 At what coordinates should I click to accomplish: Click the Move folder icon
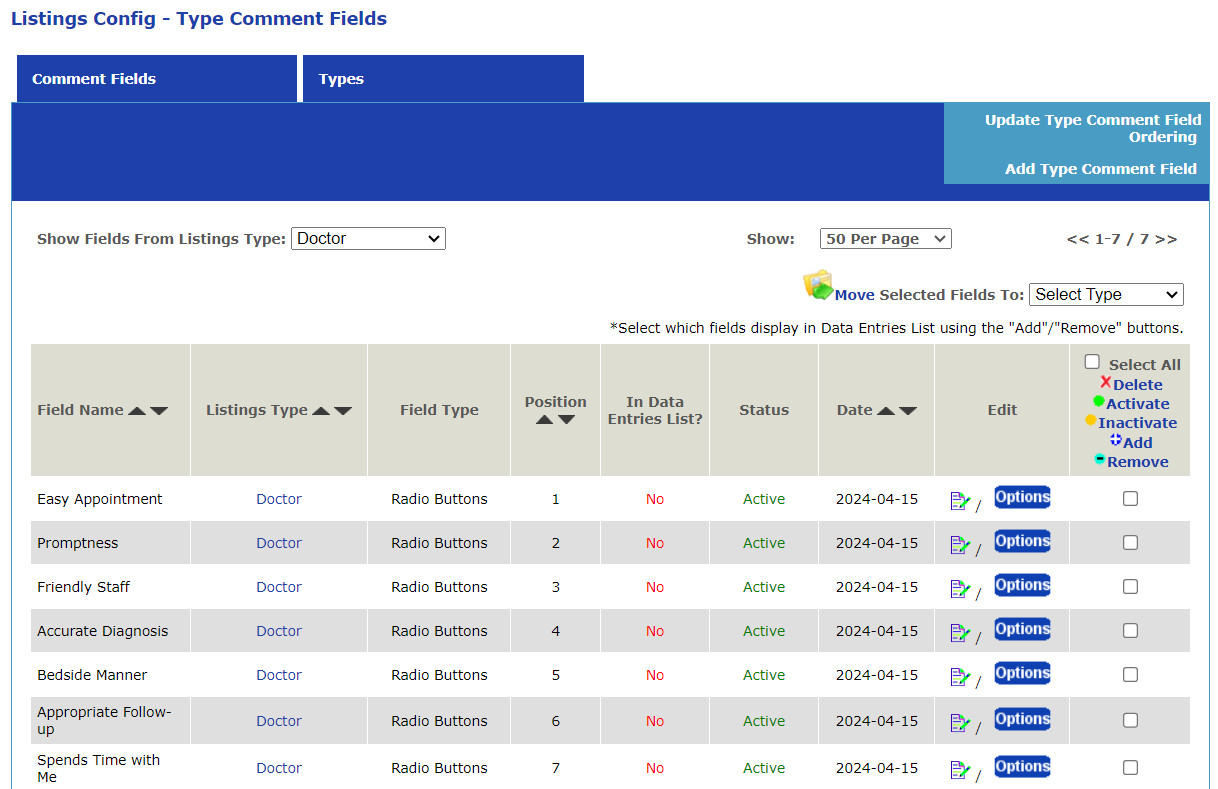(x=818, y=286)
